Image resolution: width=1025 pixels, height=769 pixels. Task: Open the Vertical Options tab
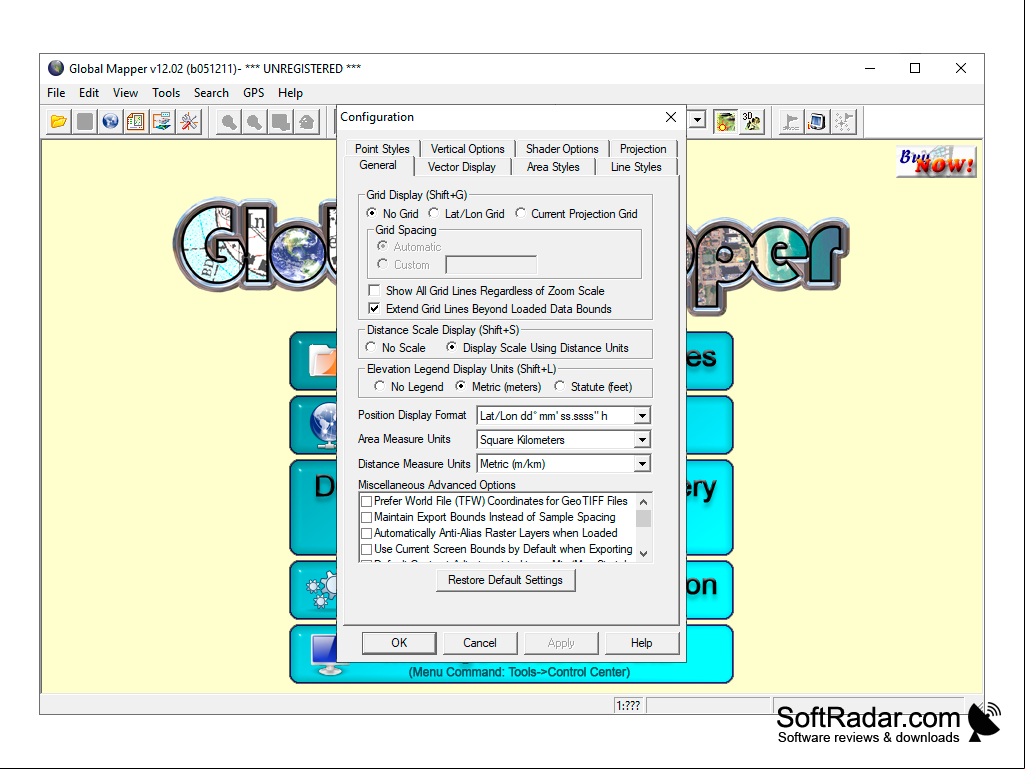click(467, 149)
